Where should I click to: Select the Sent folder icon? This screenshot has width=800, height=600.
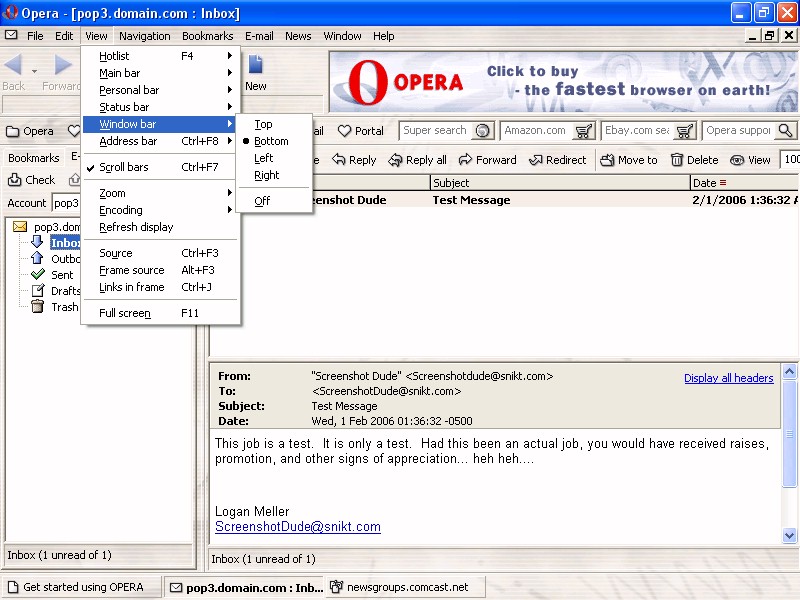(x=38, y=274)
